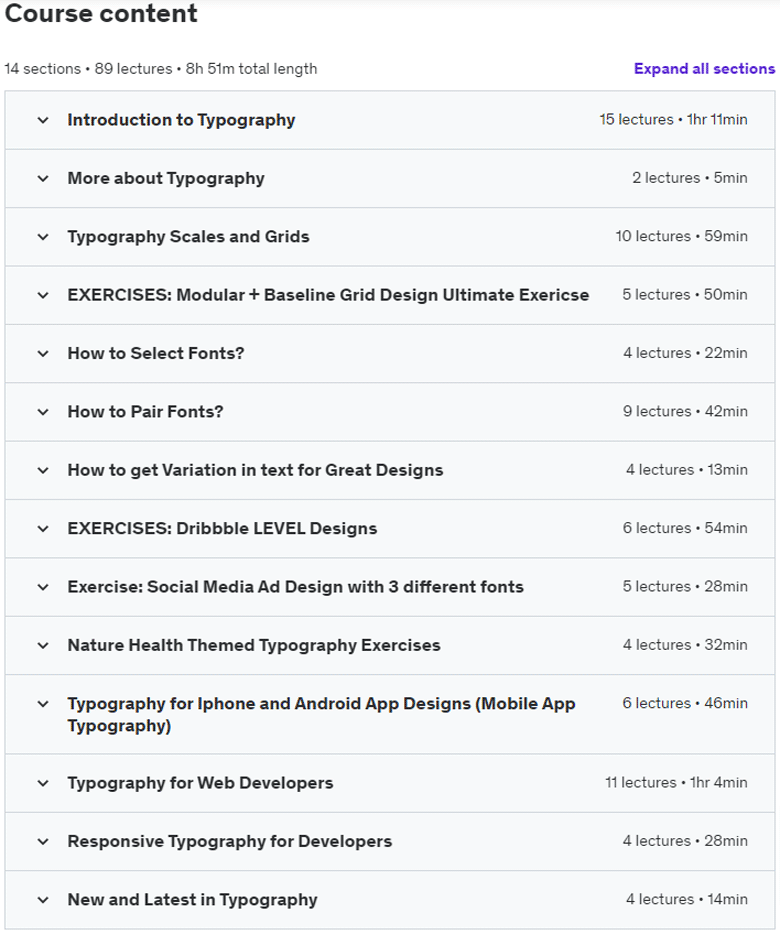Open chevron for Modular + Baseline Grid exercise

(x=43, y=295)
